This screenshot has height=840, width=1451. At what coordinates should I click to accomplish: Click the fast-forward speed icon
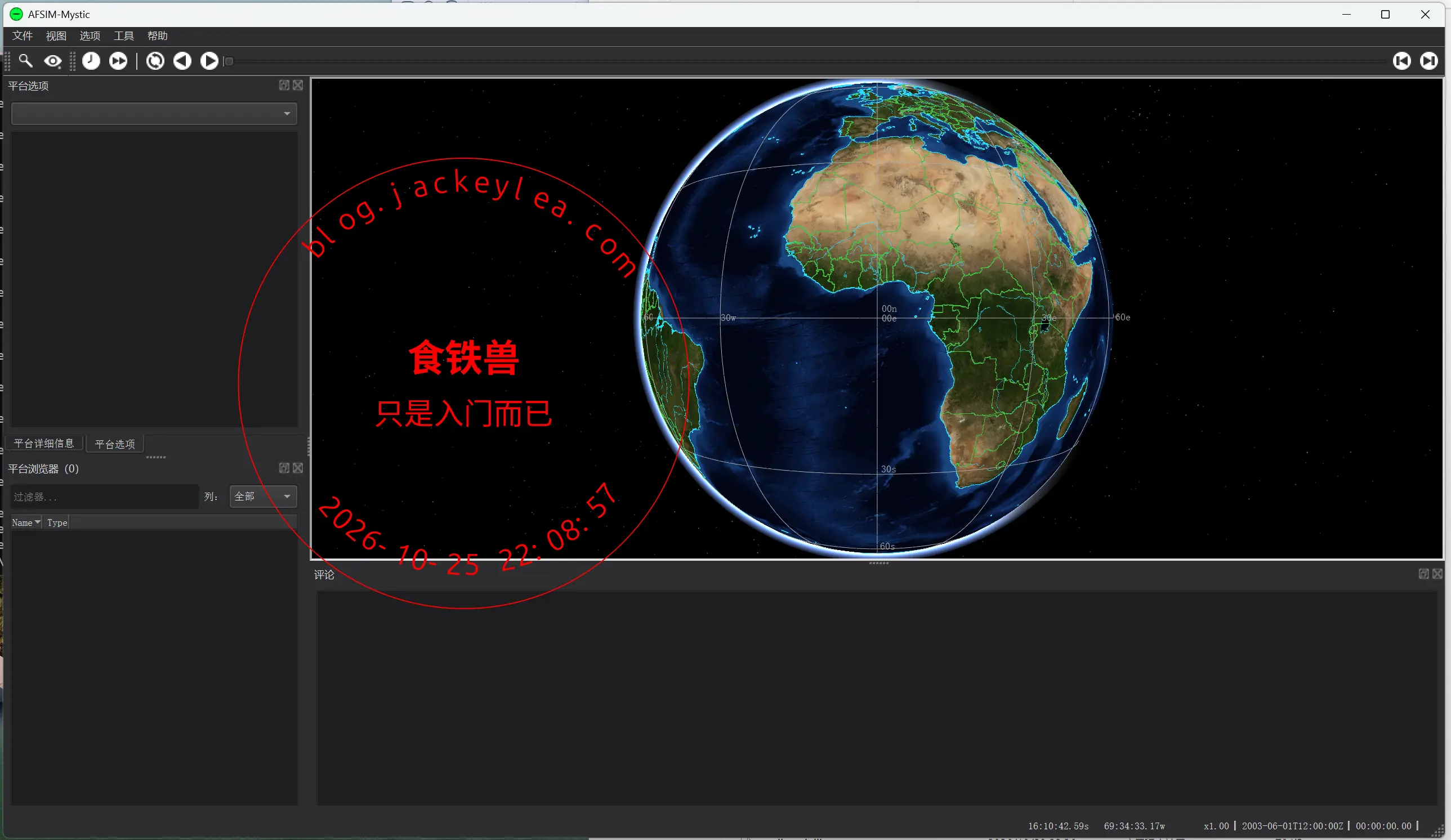pyautogui.click(x=119, y=60)
